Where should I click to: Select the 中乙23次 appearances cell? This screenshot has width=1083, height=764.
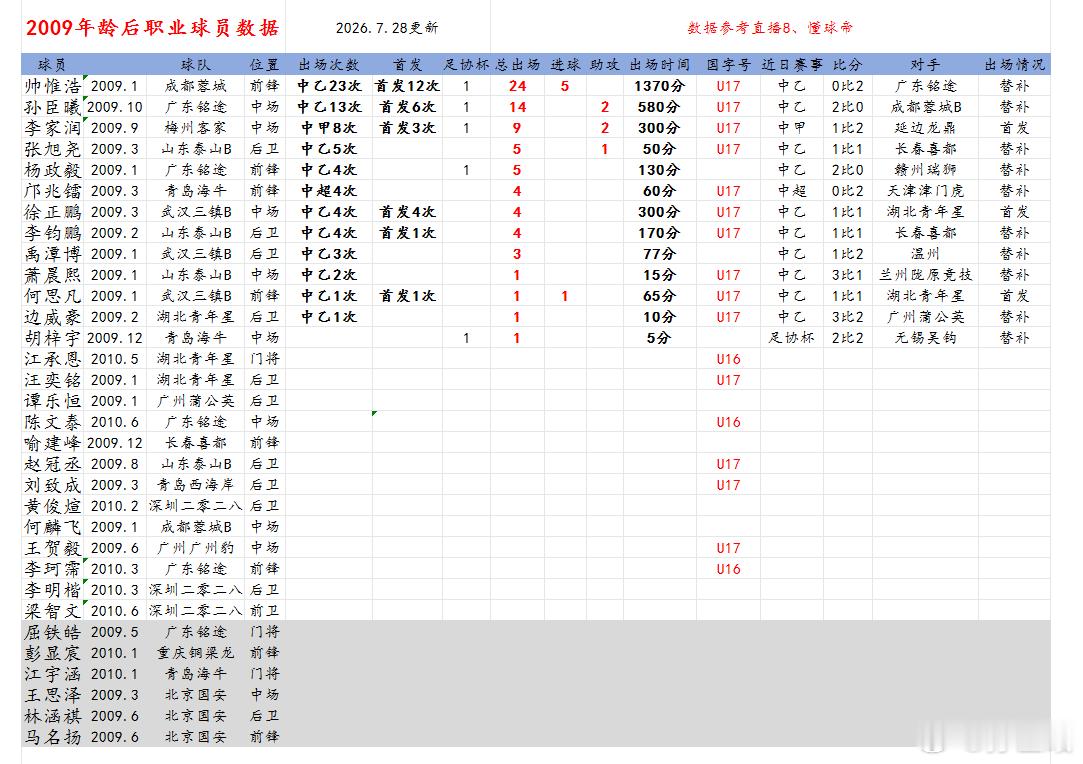point(329,86)
